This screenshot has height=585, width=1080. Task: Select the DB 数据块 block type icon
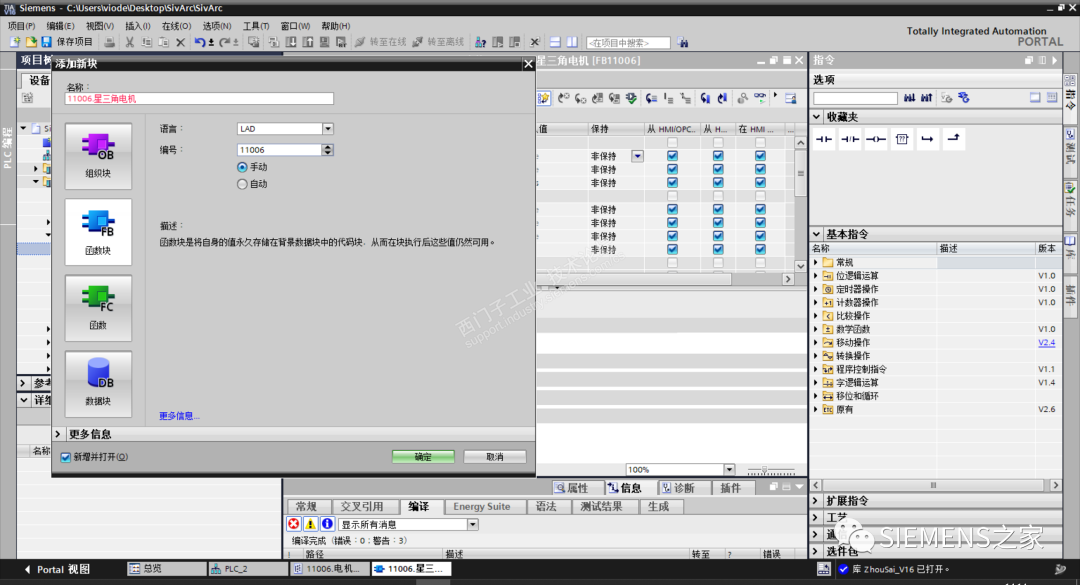coord(98,384)
